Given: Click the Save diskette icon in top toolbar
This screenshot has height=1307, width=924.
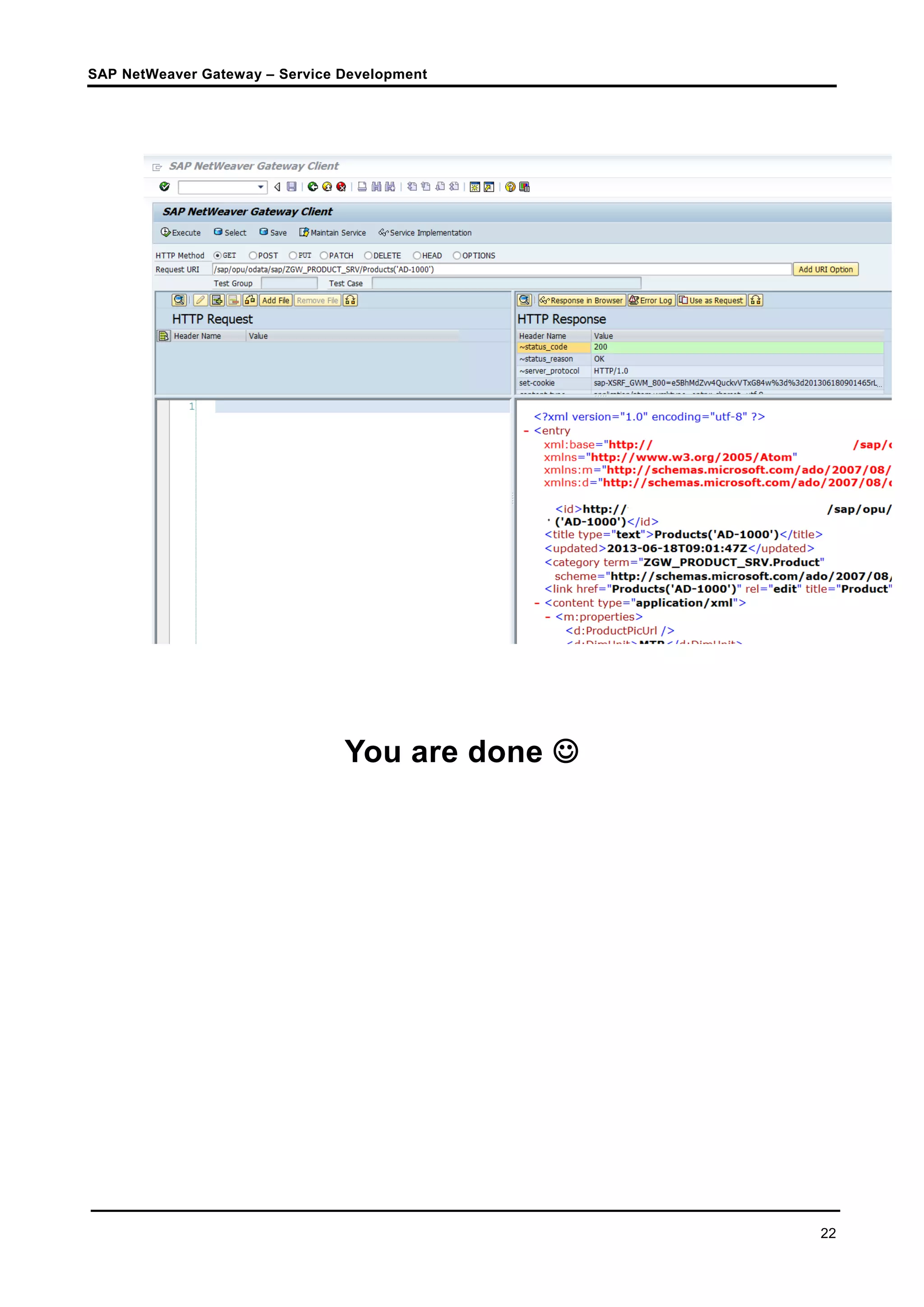Looking at the screenshot, I should pos(291,187).
